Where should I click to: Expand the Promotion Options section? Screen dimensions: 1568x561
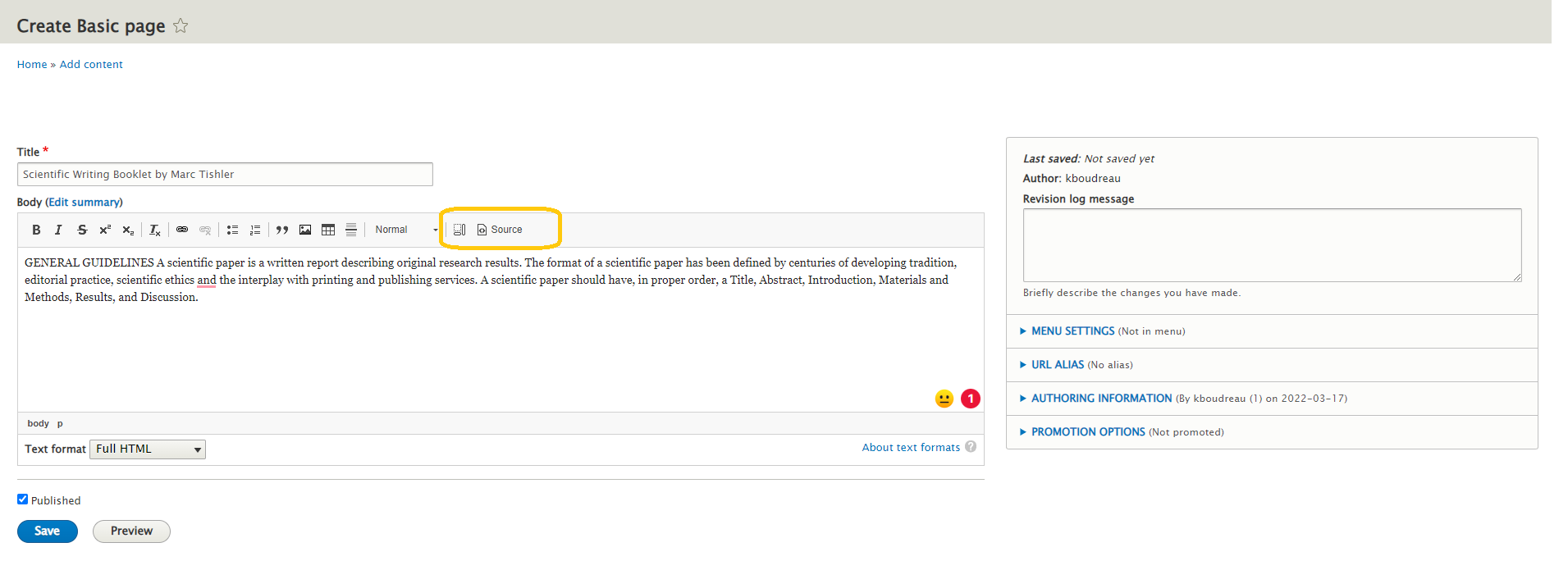pos(1088,432)
